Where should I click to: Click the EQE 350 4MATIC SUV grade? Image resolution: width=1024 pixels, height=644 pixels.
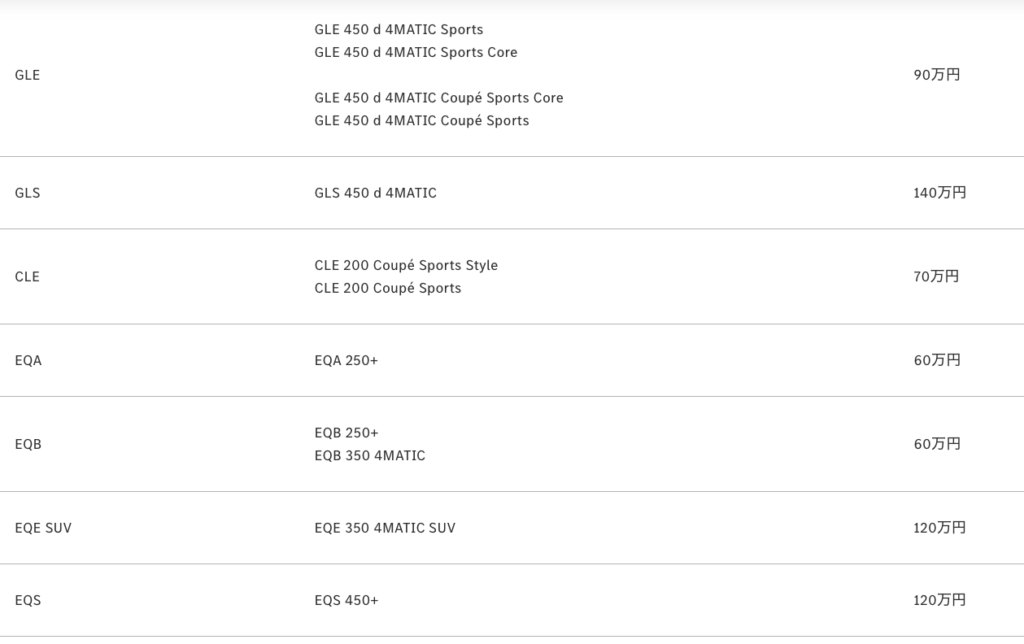[x=384, y=528]
